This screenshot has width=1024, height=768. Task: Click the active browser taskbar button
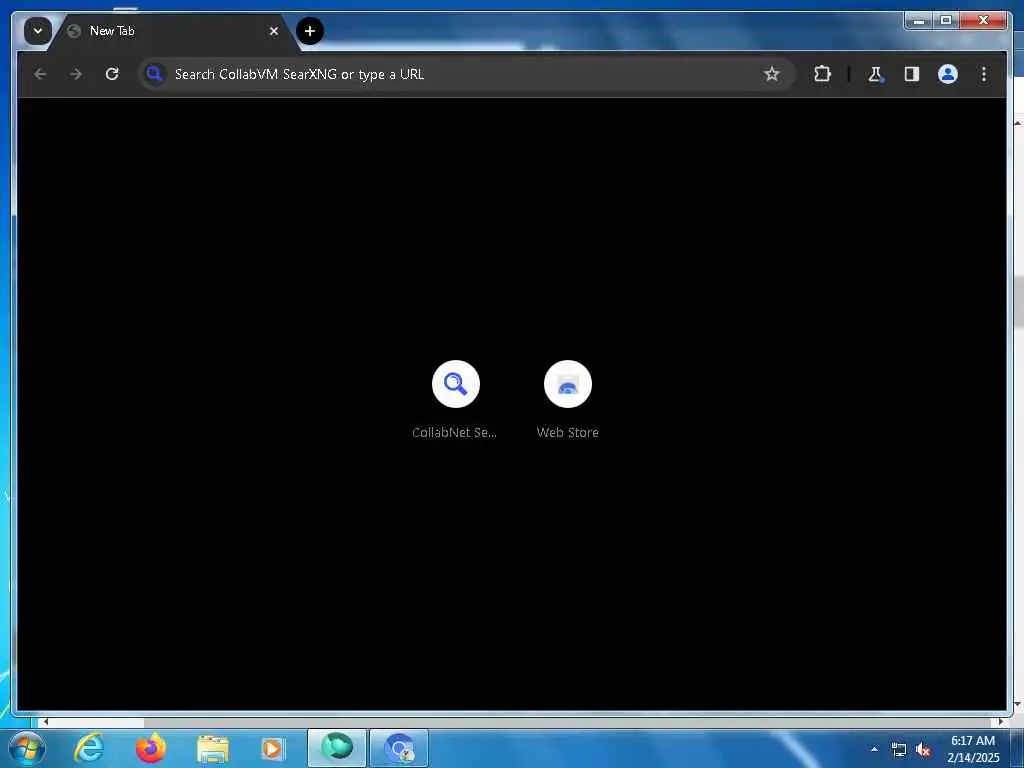[399, 748]
